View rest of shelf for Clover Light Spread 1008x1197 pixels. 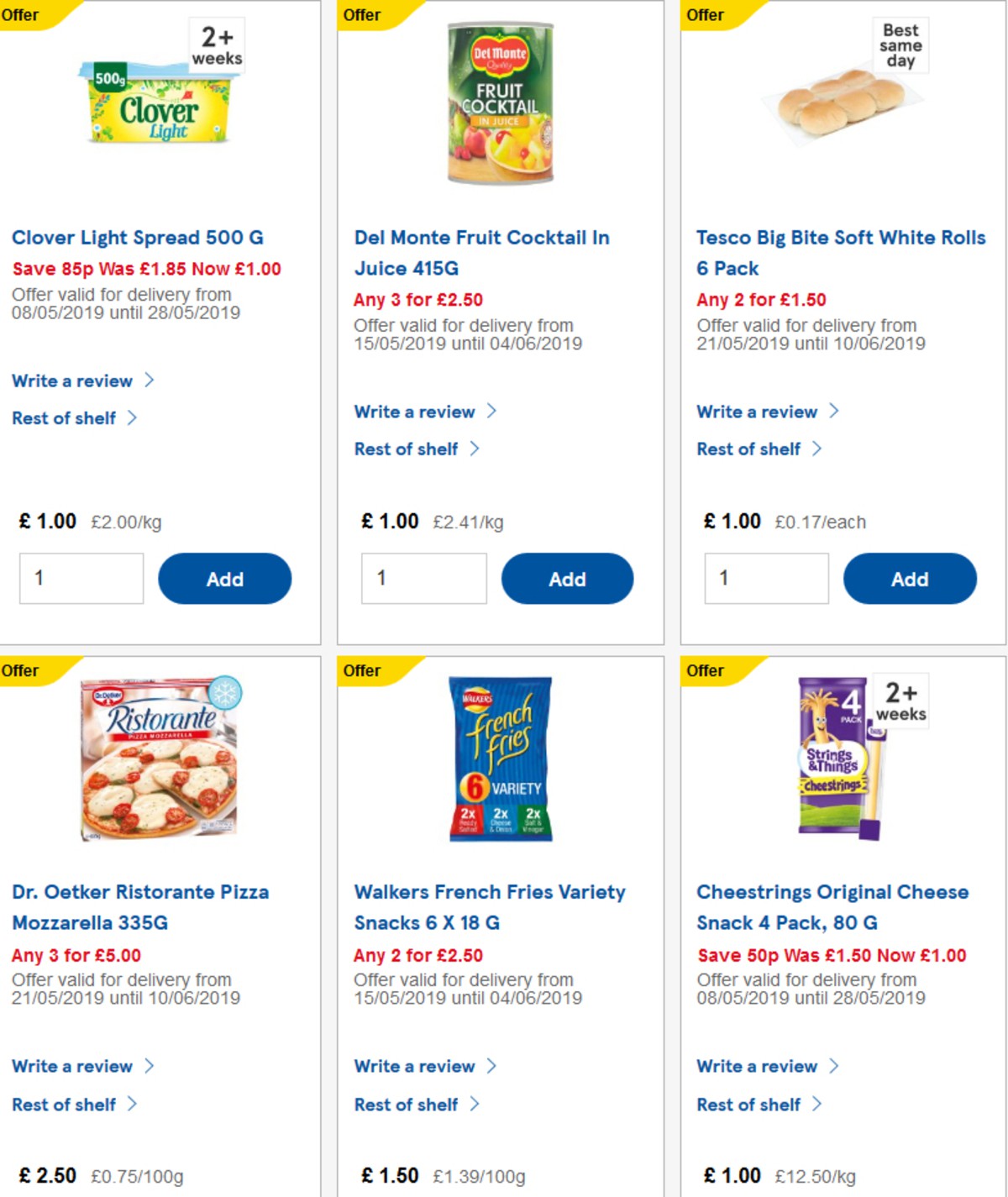(64, 417)
